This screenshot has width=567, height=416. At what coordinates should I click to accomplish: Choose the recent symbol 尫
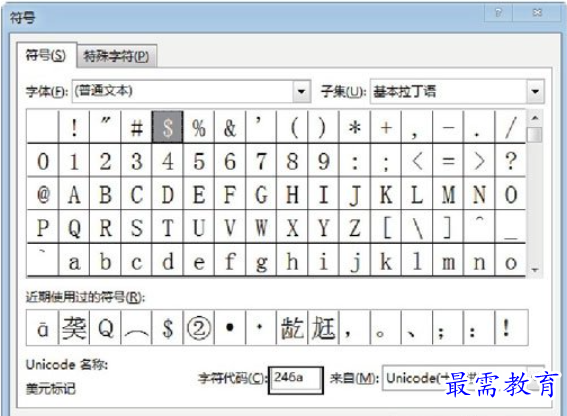pyautogui.click(x=323, y=328)
